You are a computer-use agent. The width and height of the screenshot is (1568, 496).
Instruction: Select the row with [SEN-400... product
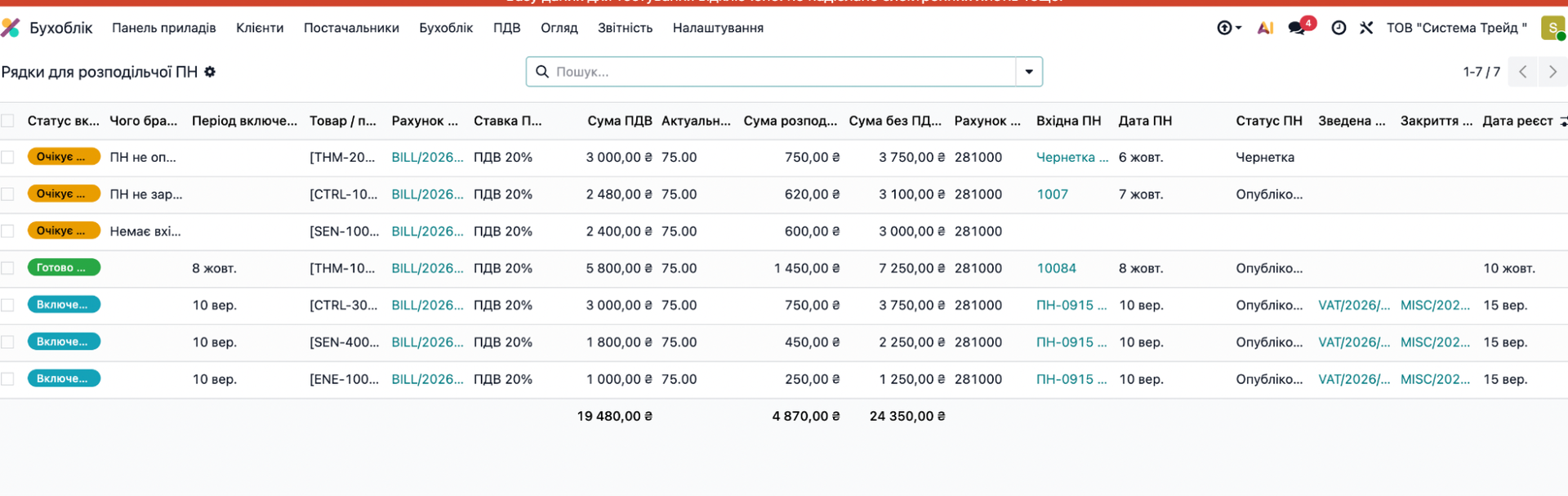[8, 342]
